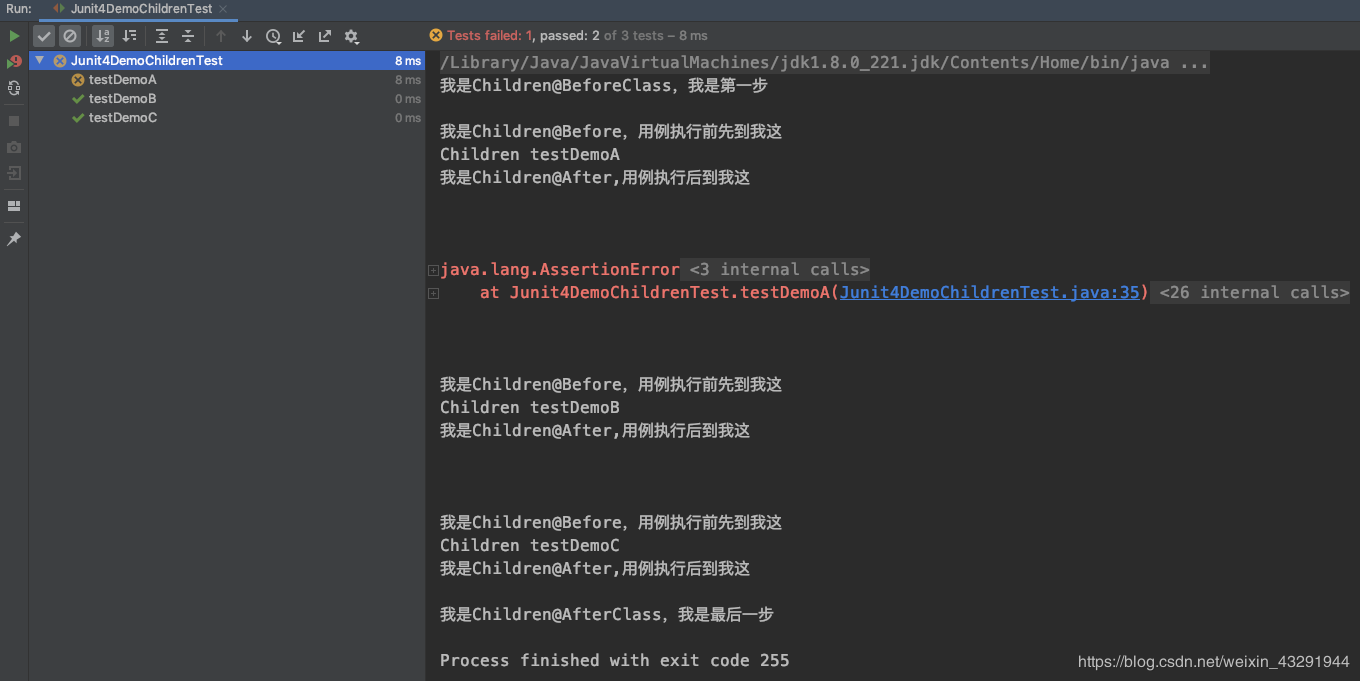Click the warning icon before Tests failed
Image resolution: width=1360 pixels, height=681 pixels.
pyautogui.click(x=436, y=36)
